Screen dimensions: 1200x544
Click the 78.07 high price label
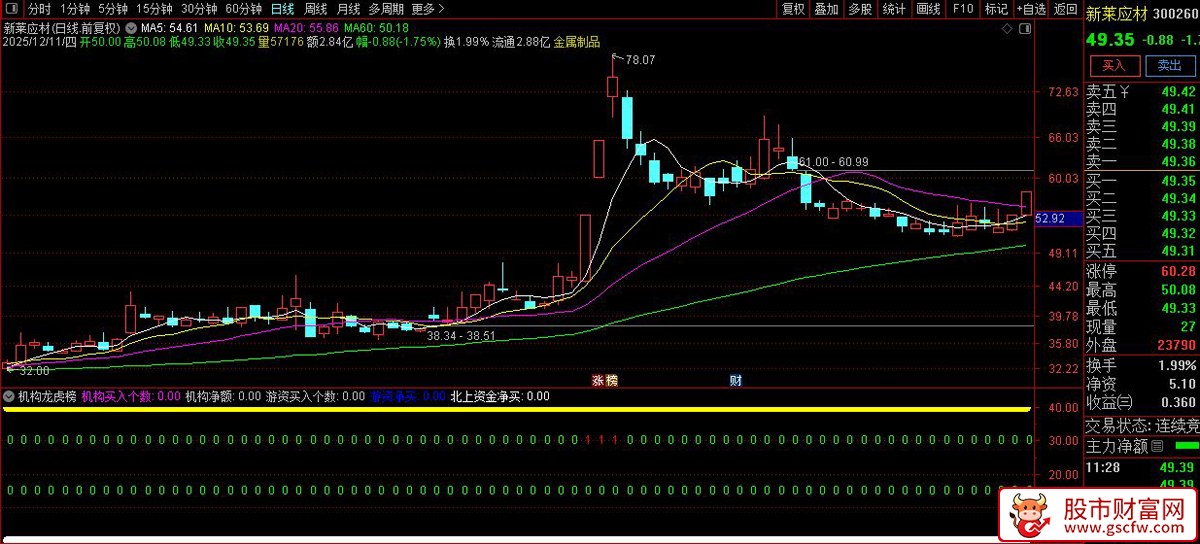tap(640, 60)
